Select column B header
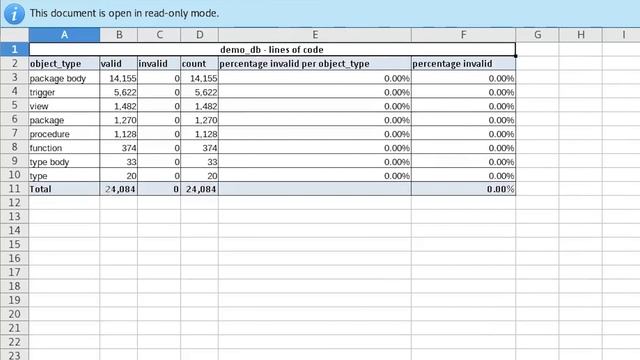640x360 pixels. coord(119,35)
